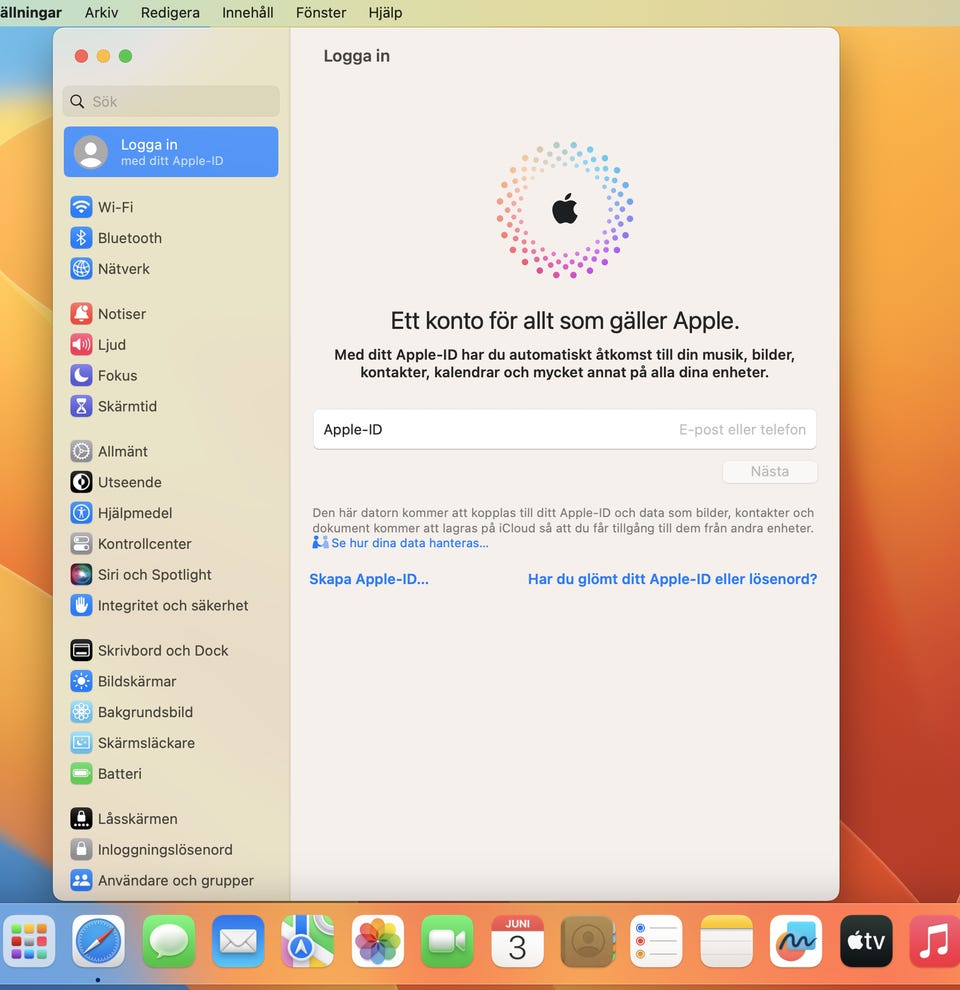
Task: Select the Ljud speaker icon
Action: [81, 345]
